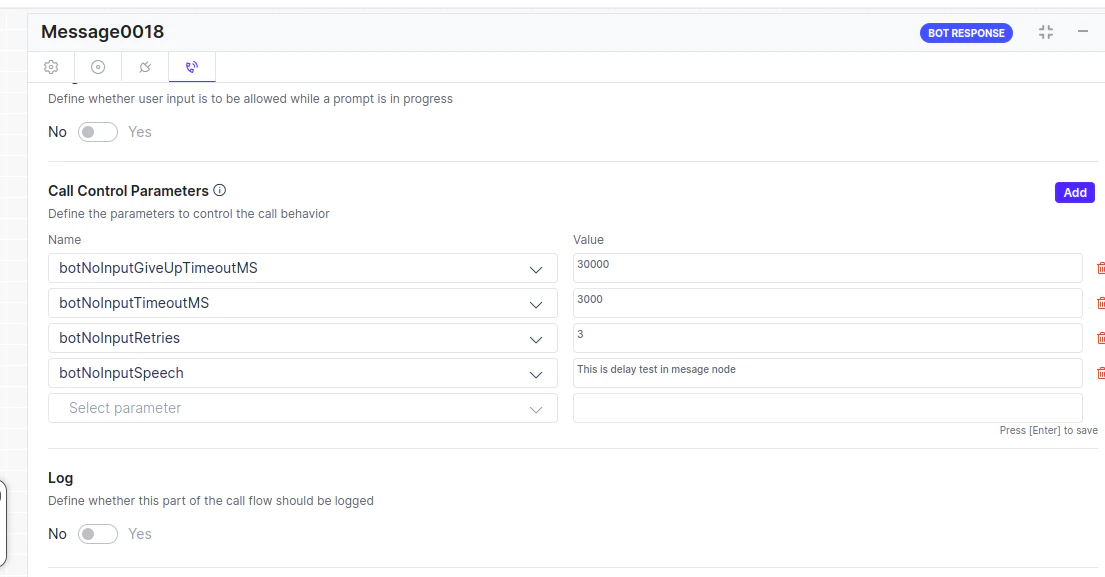Remove the botNoInputTimeoutMS parameter
The height and width of the screenshot is (577, 1105).
point(1100,302)
